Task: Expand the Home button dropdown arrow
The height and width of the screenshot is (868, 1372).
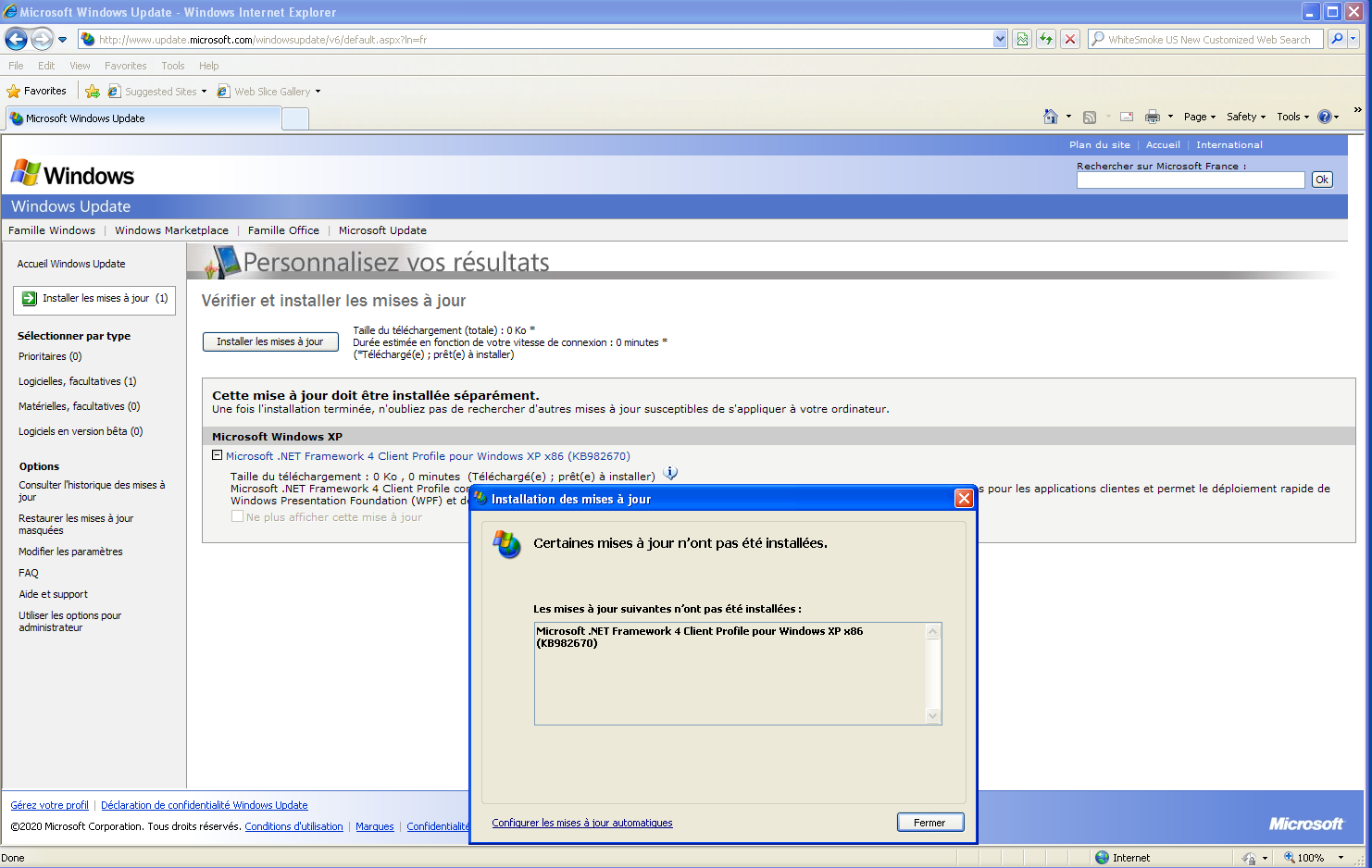Action: pyautogui.click(x=1068, y=117)
